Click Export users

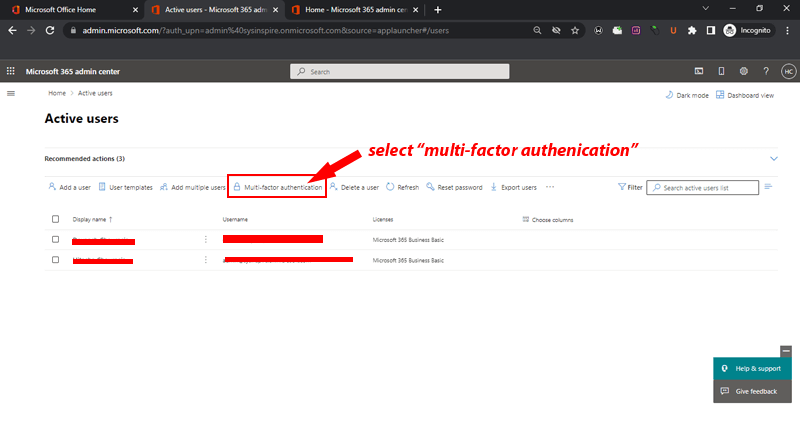pos(514,187)
